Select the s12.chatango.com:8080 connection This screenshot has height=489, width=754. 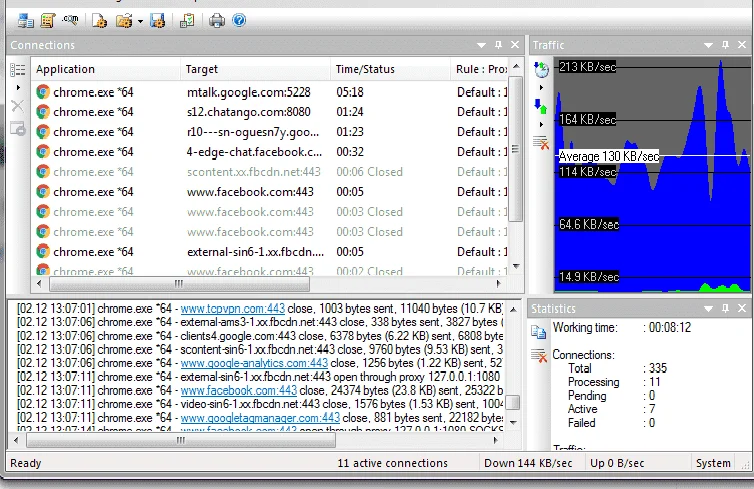point(270,112)
